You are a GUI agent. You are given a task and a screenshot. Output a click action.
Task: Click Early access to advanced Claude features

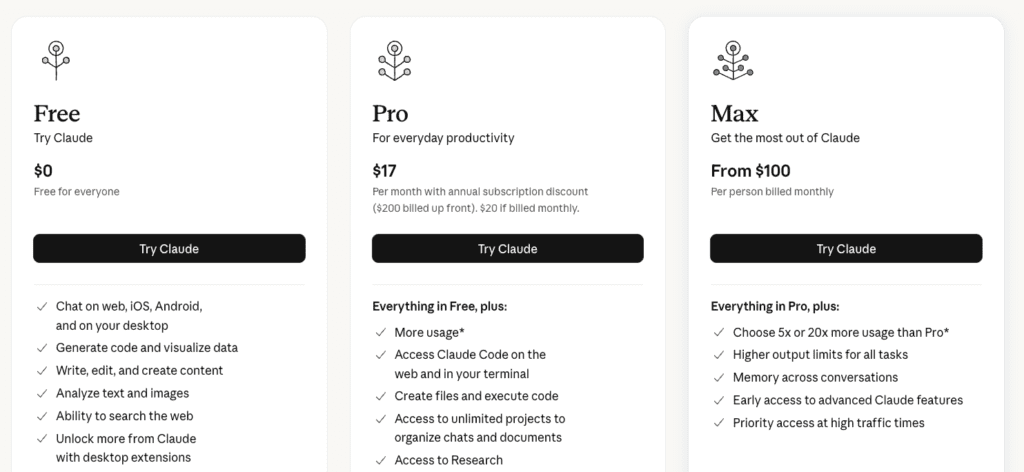[848, 400]
